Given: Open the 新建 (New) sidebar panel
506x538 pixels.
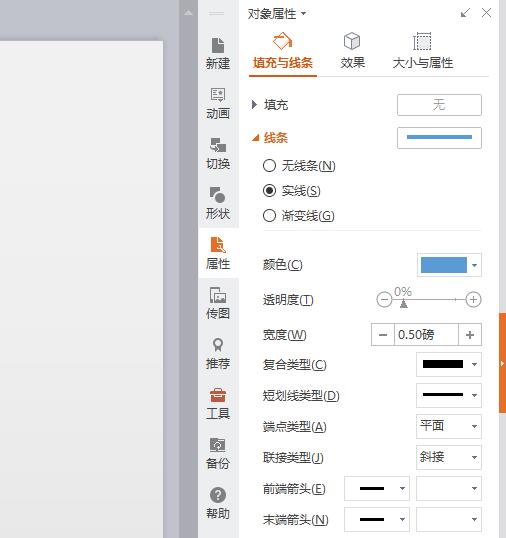Looking at the screenshot, I should coord(218,54).
